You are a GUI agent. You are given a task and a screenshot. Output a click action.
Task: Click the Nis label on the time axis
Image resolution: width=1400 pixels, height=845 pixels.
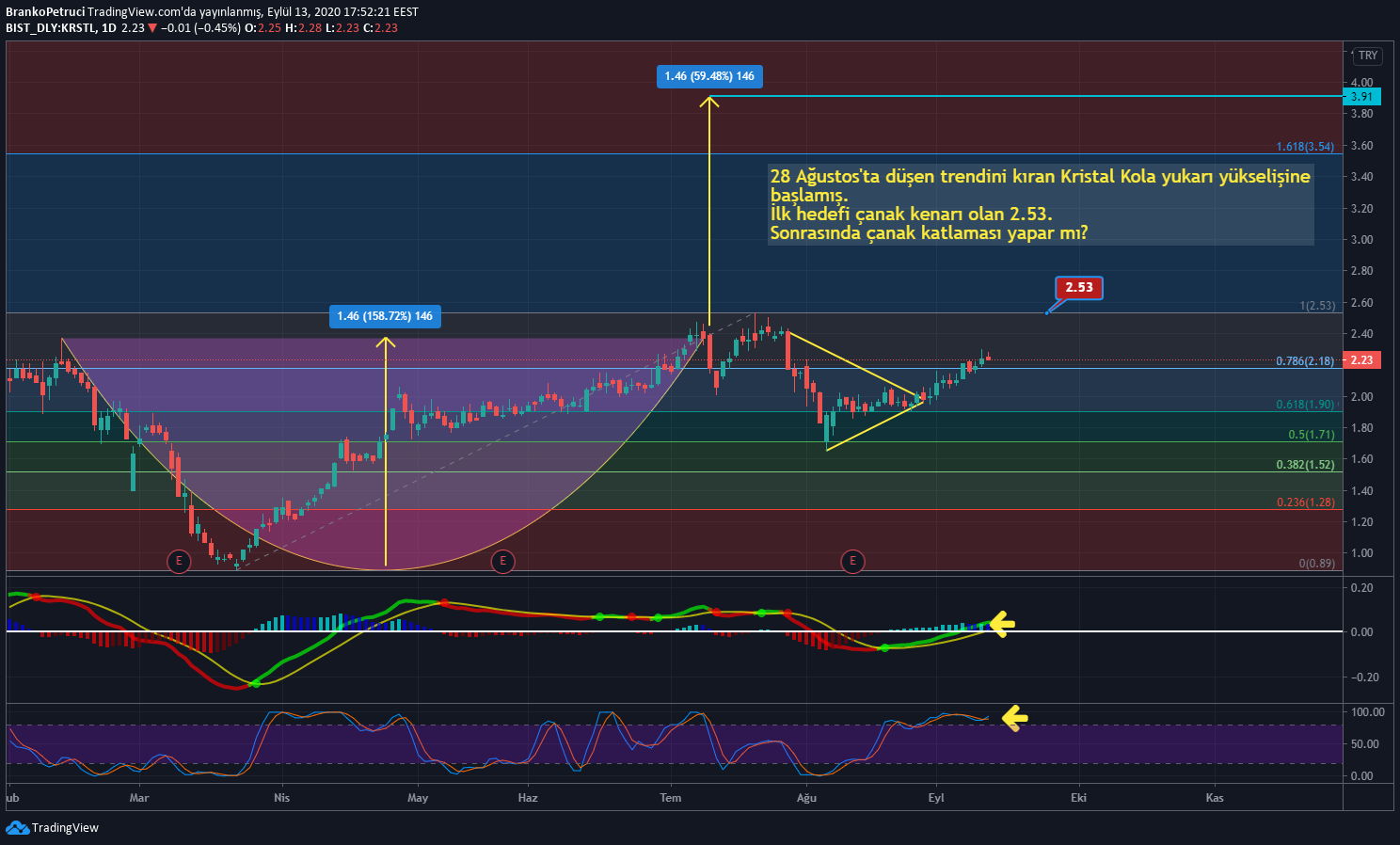click(x=281, y=798)
